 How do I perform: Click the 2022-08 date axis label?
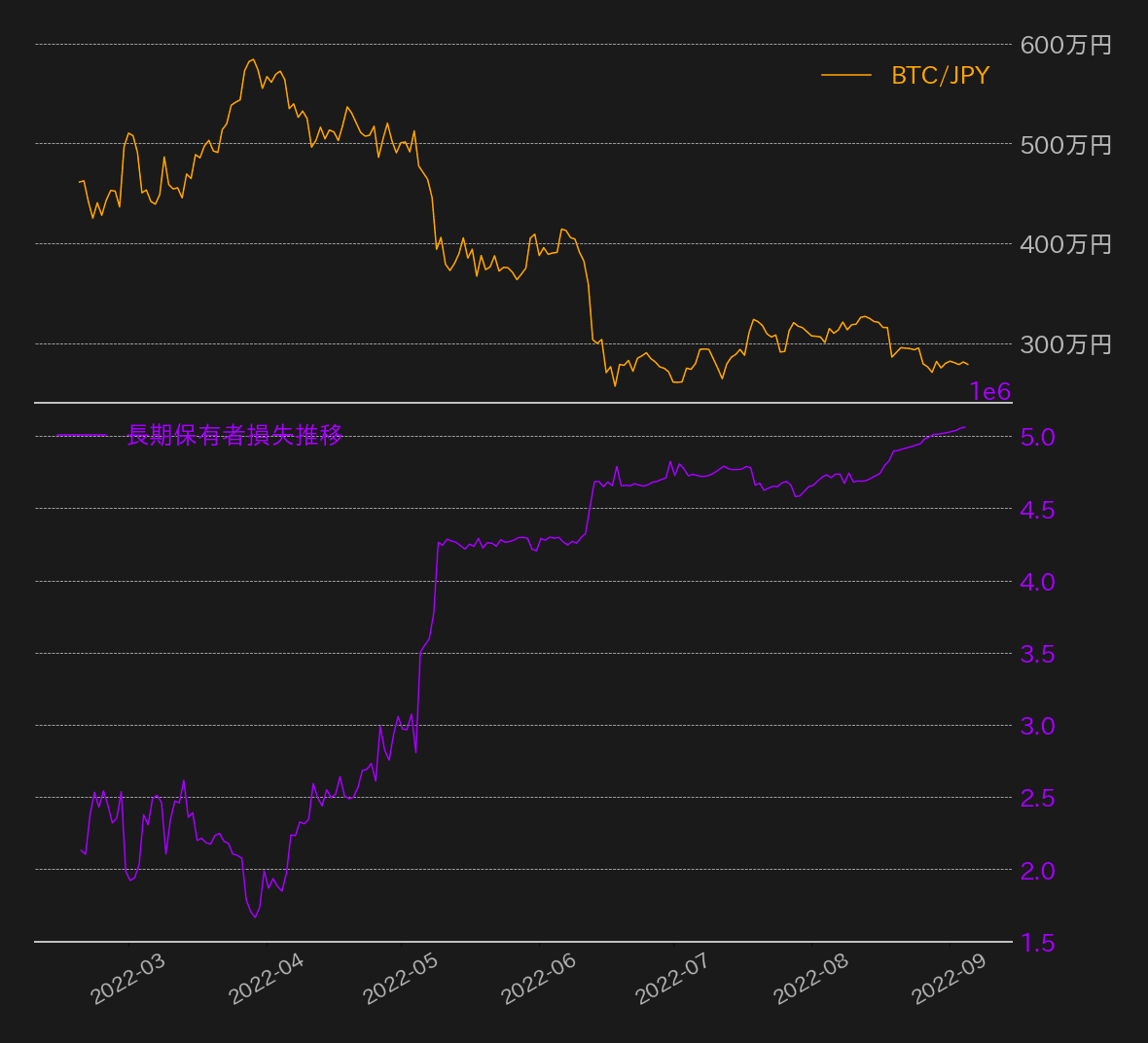click(x=810, y=979)
